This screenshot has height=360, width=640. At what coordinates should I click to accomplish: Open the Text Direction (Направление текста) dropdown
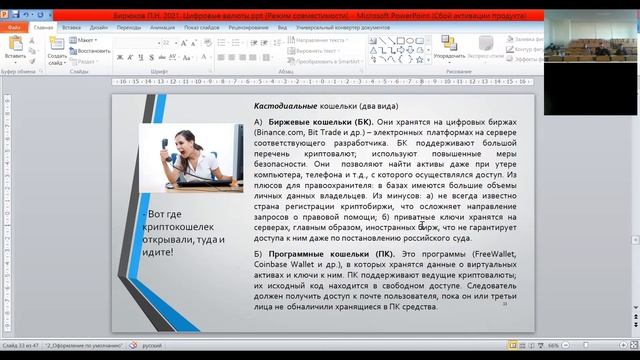(318, 40)
